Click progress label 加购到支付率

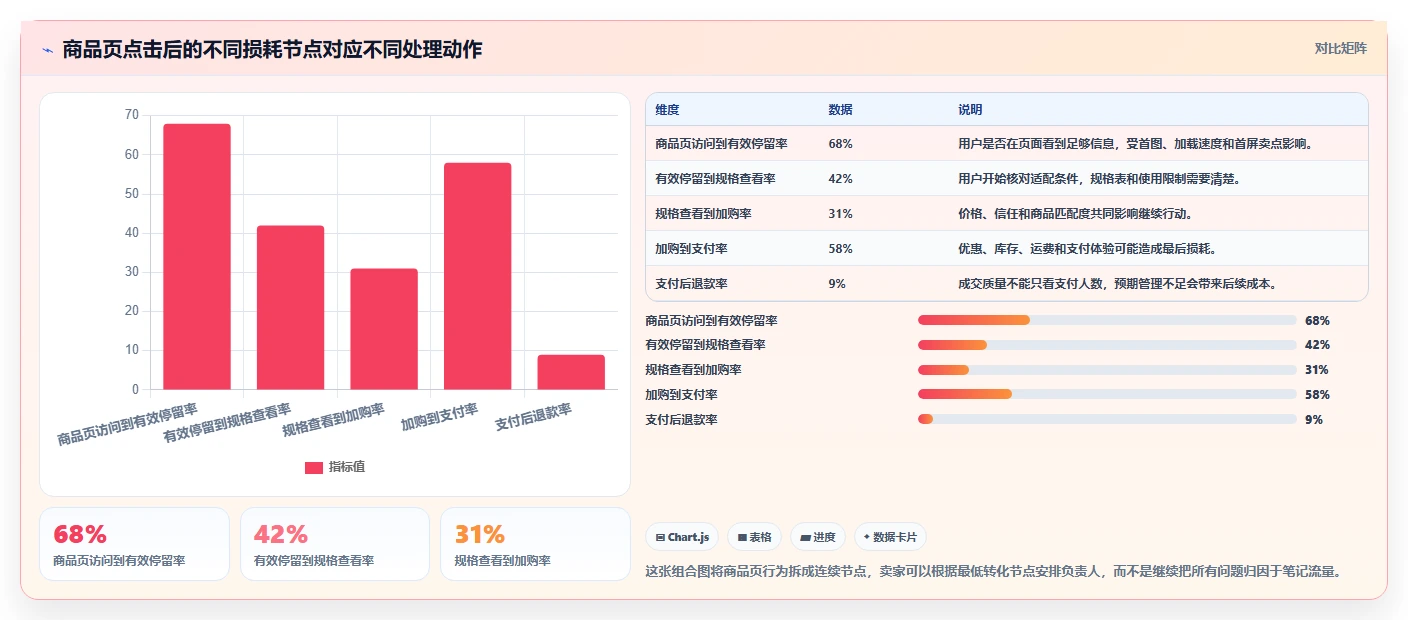pyautogui.click(x=682, y=395)
